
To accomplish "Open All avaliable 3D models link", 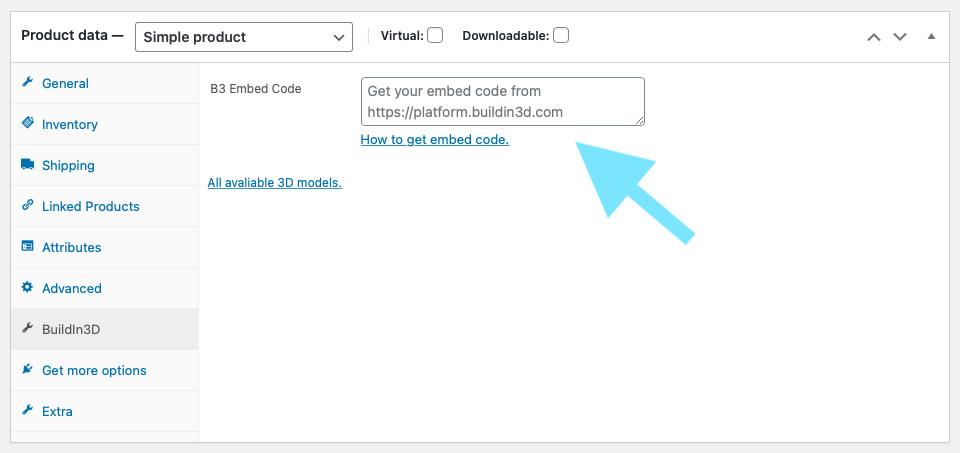I will 275,182.
